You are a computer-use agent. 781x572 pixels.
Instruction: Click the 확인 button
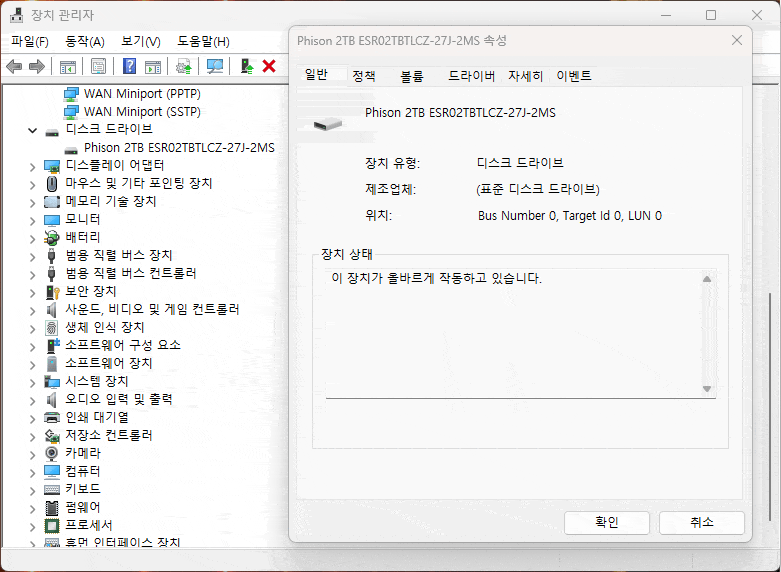point(607,523)
